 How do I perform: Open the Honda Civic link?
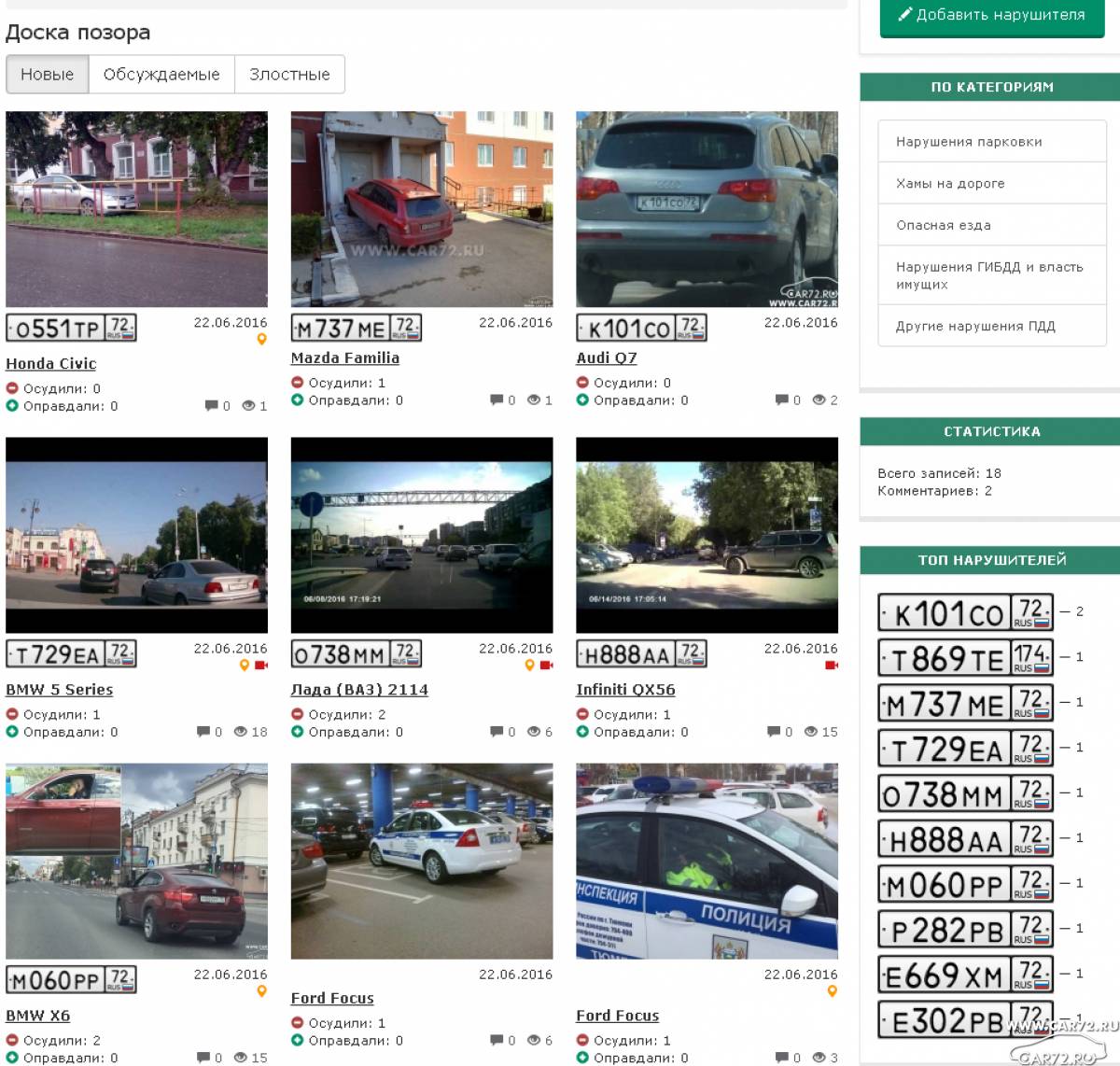tap(51, 364)
